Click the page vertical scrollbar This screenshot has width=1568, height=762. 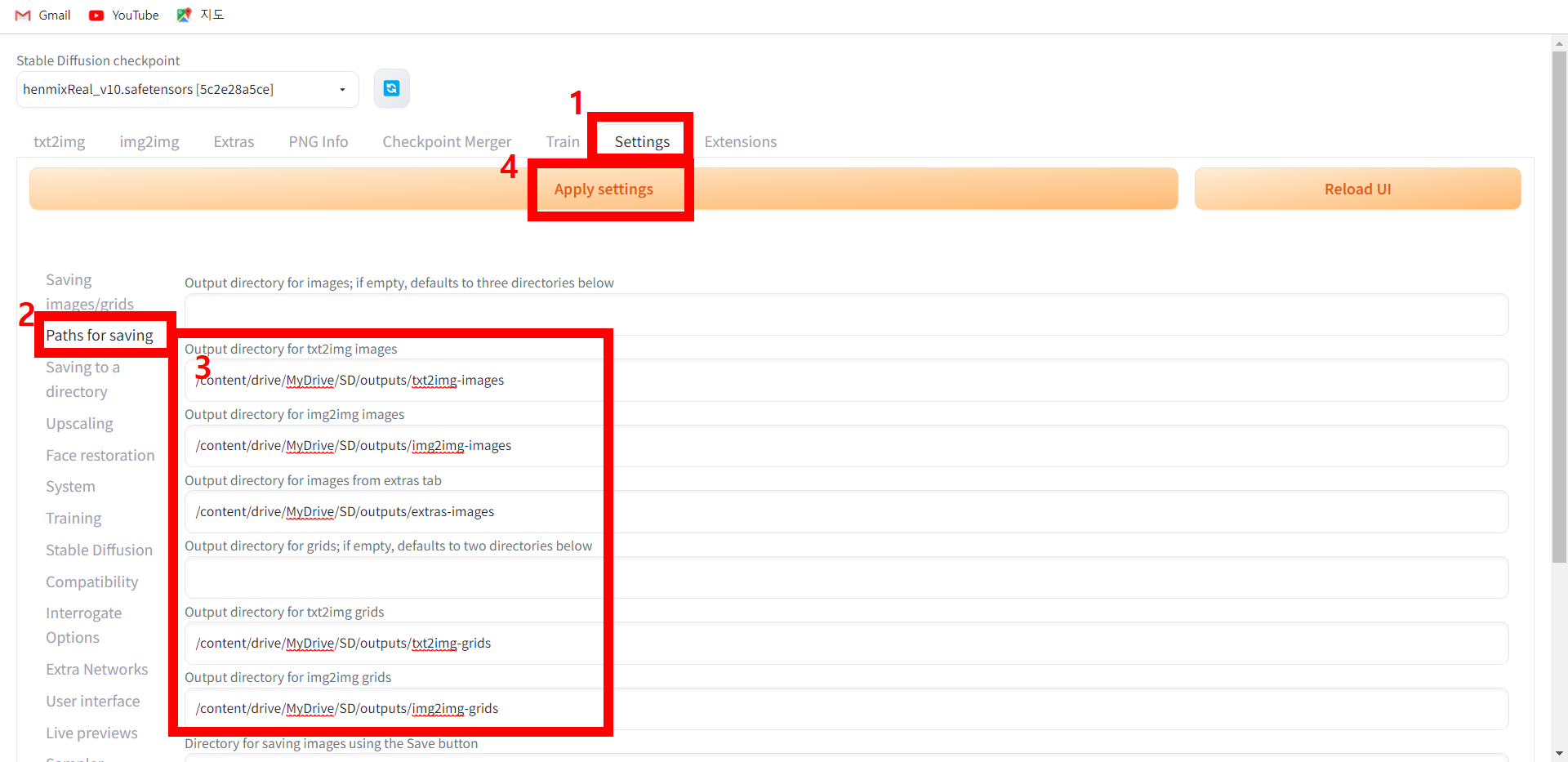[1559, 307]
